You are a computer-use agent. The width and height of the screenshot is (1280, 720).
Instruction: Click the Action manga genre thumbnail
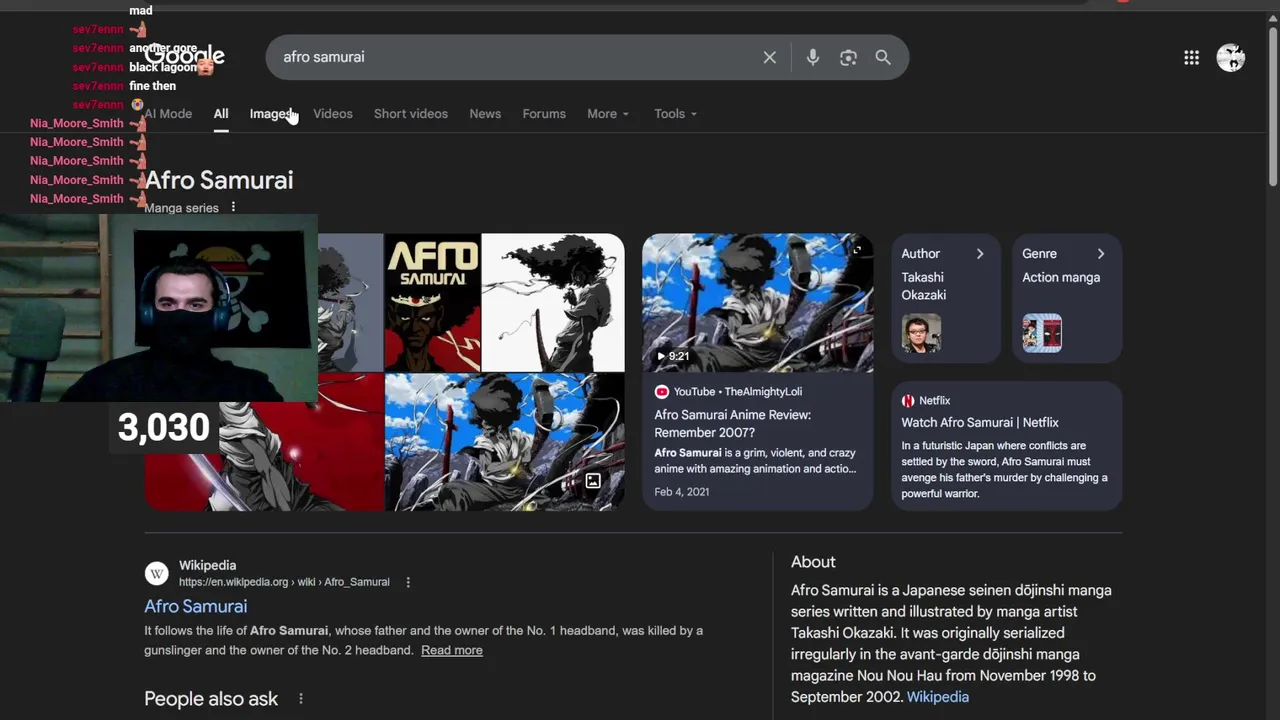[x=1042, y=333]
